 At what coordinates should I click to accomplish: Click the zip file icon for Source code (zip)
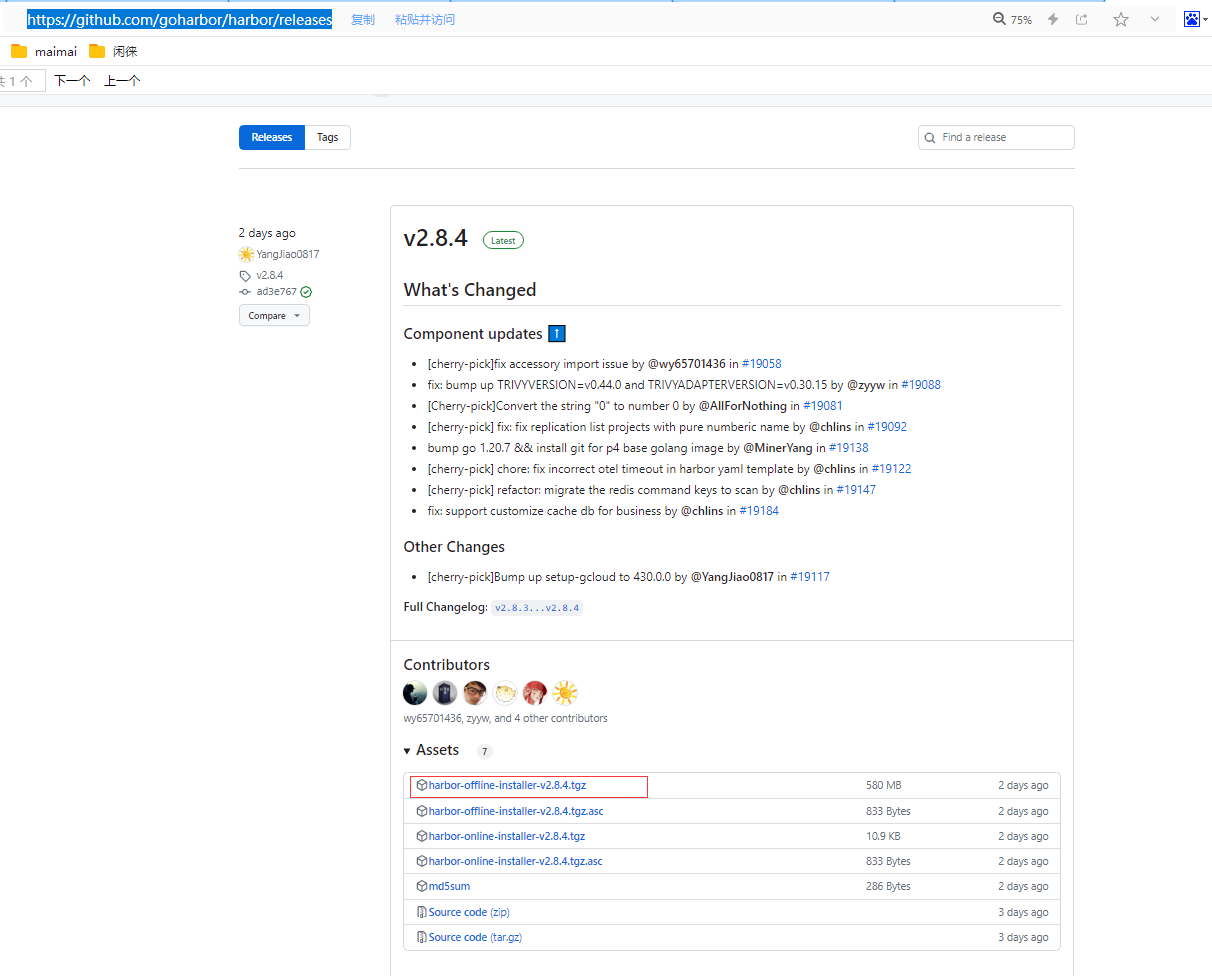pos(422,912)
